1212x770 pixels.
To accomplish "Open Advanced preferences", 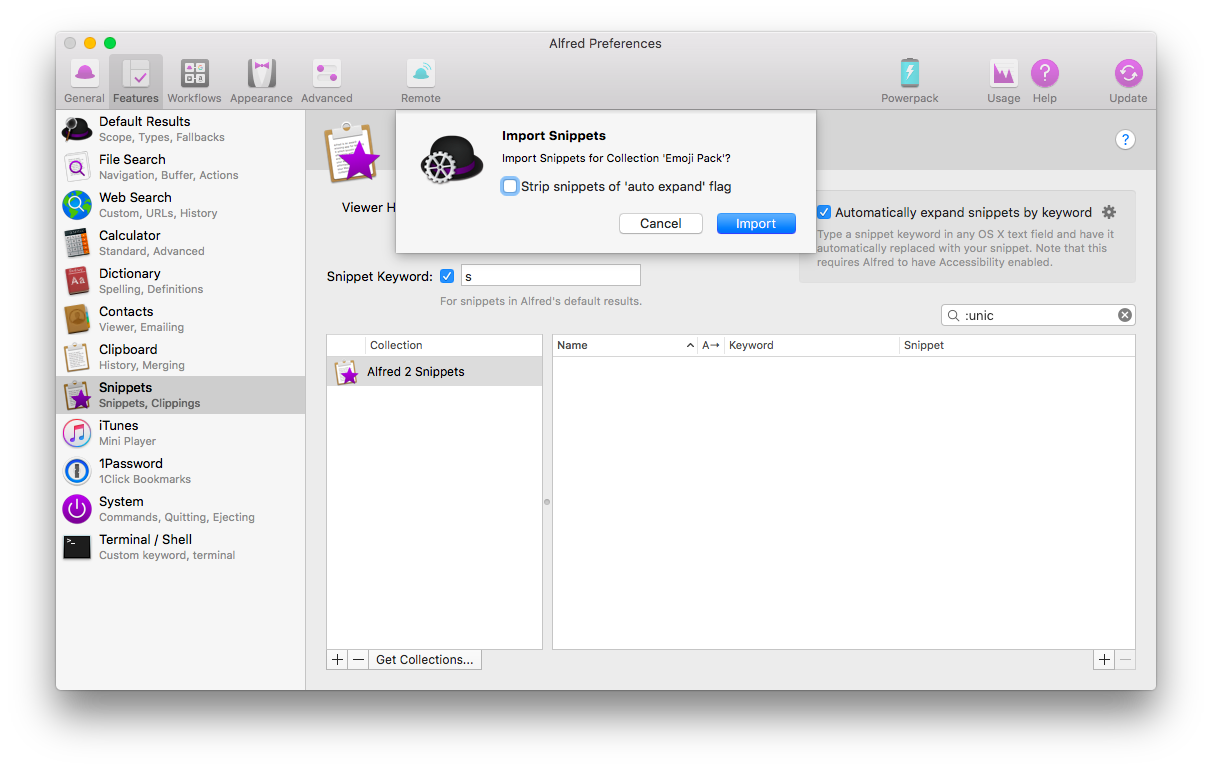I will click(327, 81).
